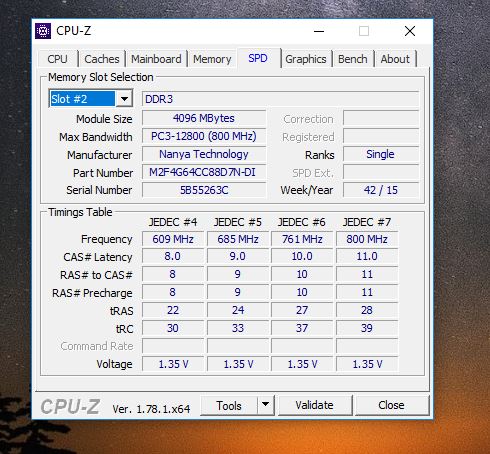Click the JEDEC #4 column header
Image resolution: width=490 pixels, height=454 pixels.
click(173, 222)
